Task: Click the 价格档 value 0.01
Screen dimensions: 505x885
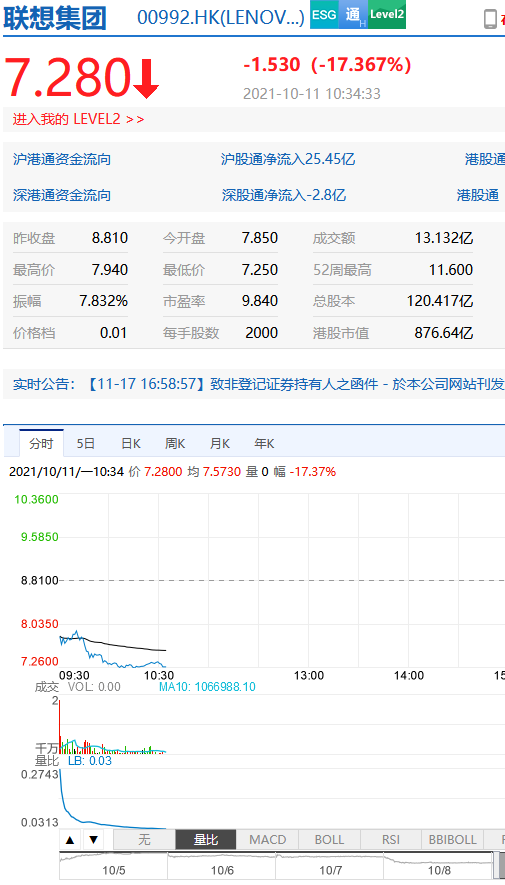Action: [x=113, y=333]
